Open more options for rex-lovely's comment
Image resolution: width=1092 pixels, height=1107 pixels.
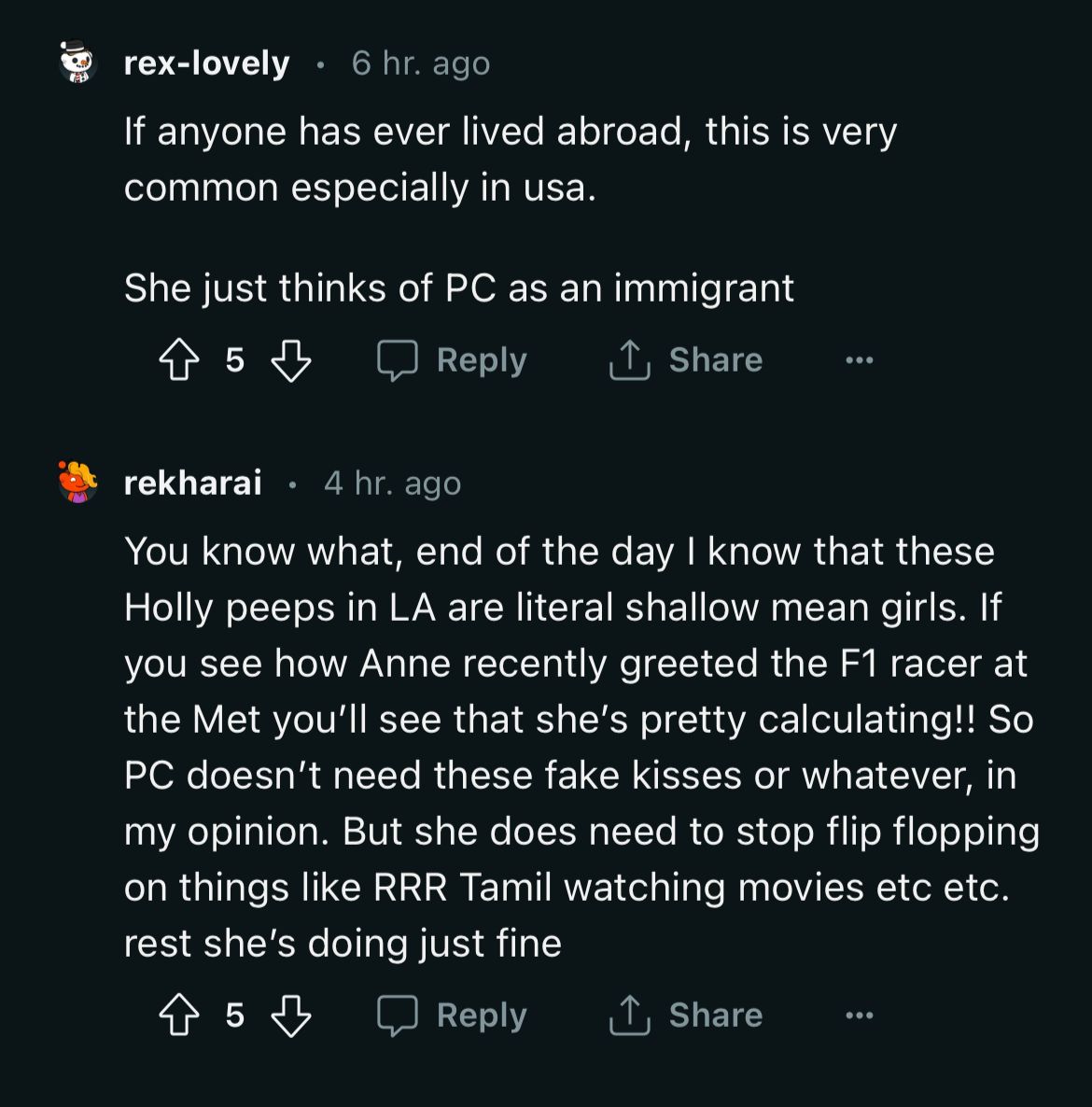pos(859,360)
